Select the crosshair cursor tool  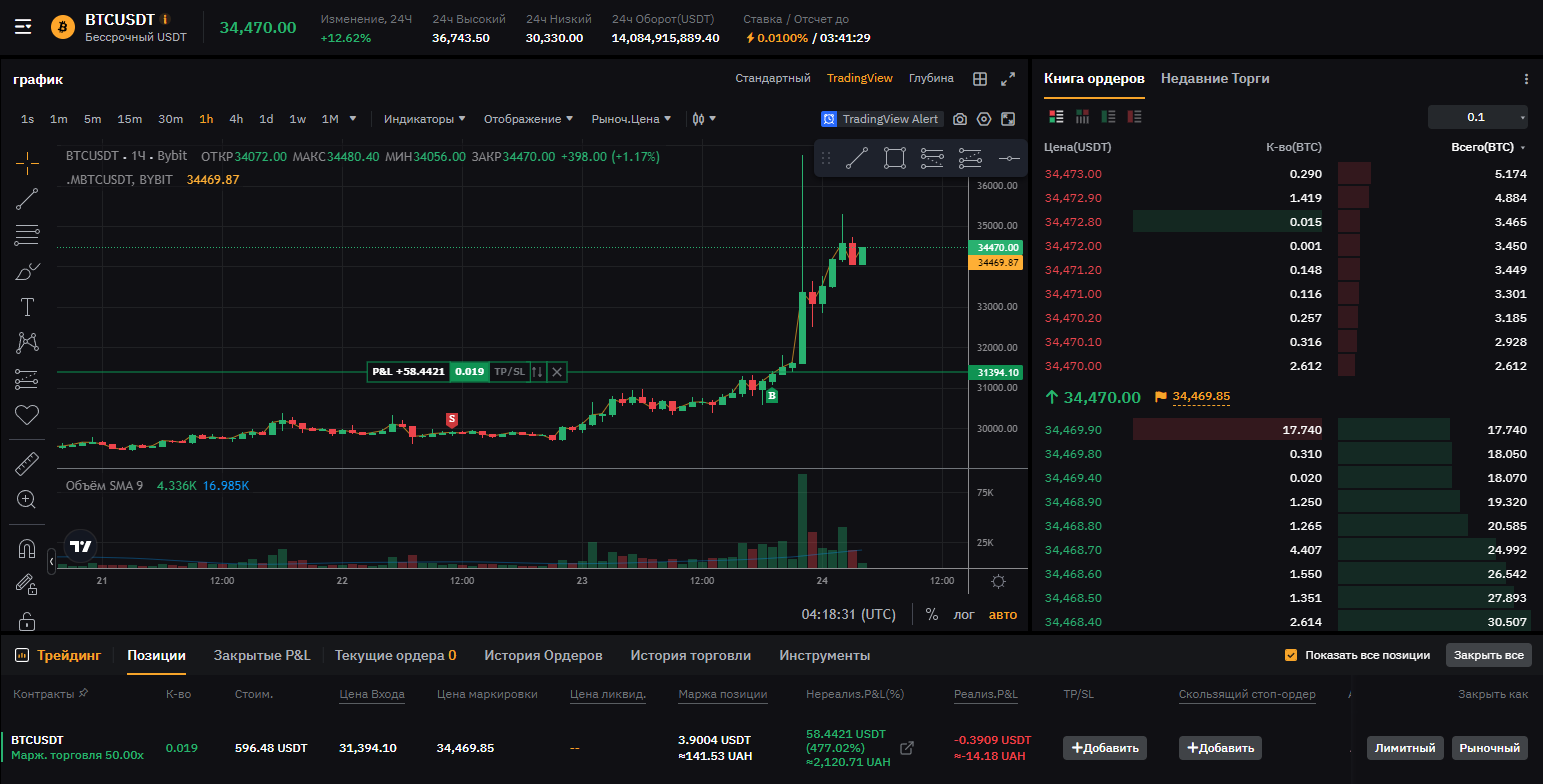(x=27, y=162)
